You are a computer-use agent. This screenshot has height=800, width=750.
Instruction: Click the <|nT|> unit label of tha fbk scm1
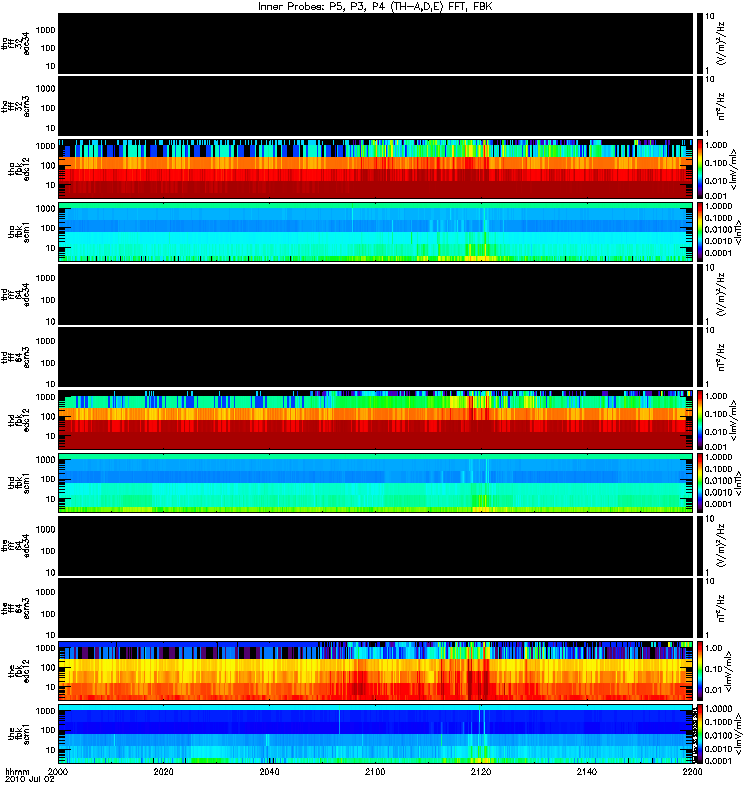pos(737,232)
